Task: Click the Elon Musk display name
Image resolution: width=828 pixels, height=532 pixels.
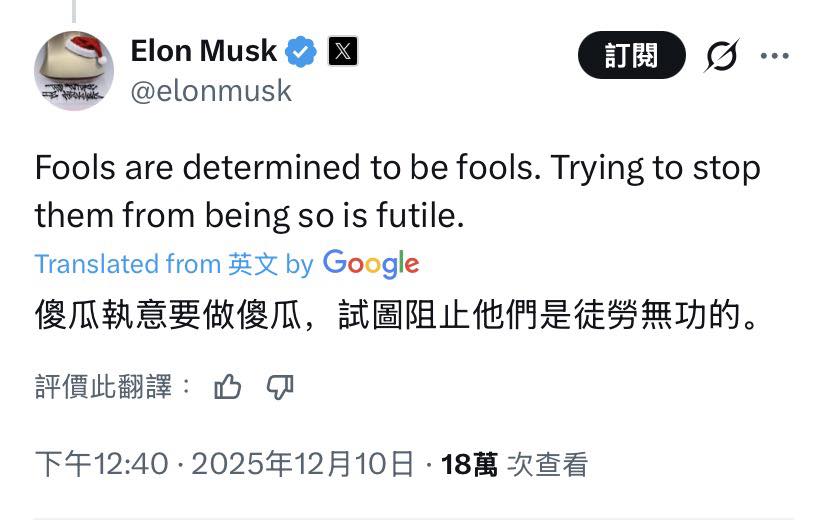Action: (205, 51)
